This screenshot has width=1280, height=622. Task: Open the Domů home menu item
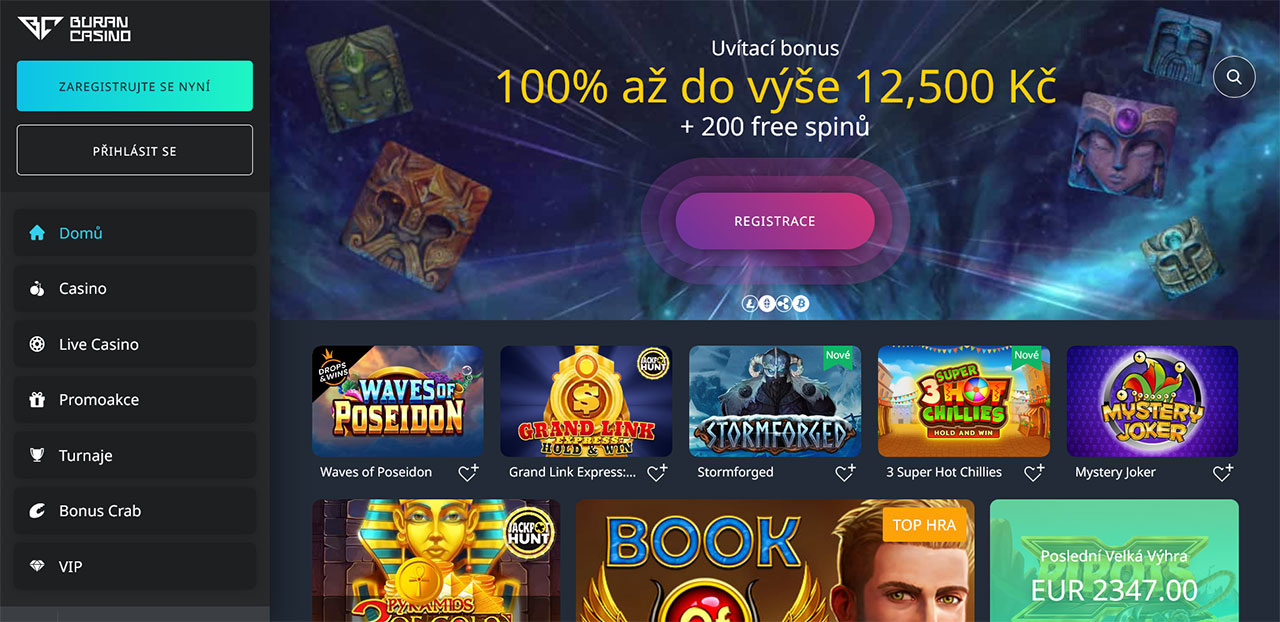coord(135,233)
